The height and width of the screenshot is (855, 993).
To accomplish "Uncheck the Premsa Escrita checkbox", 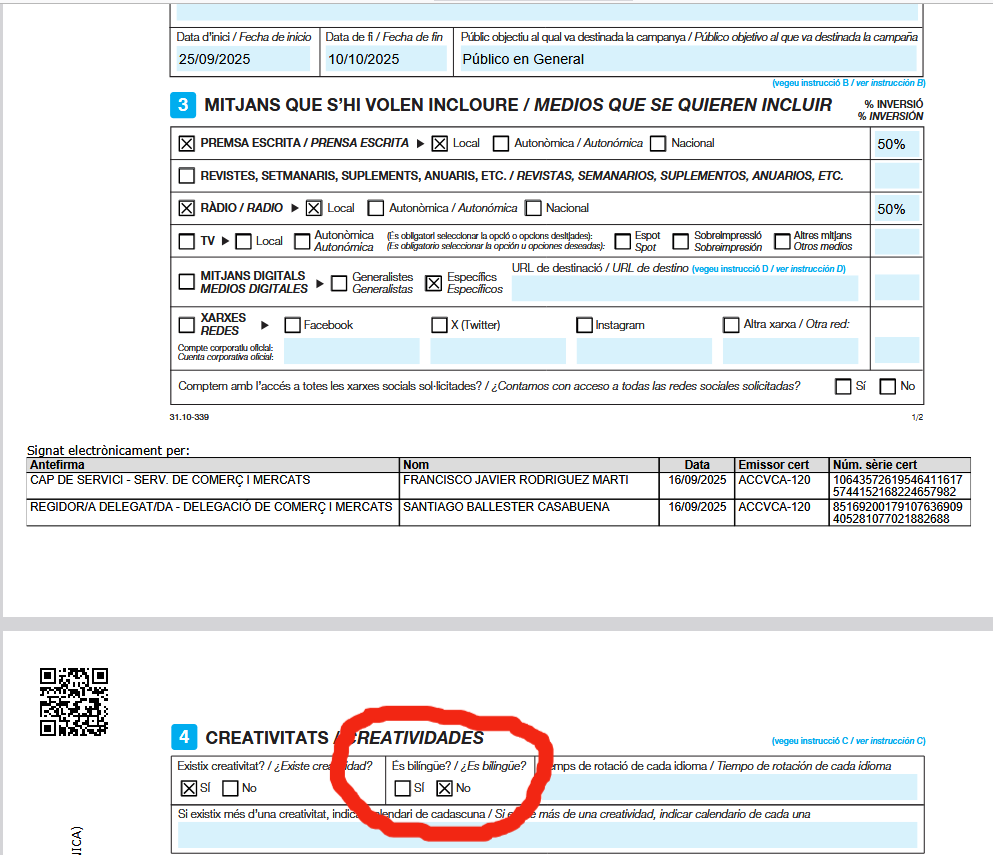I will [186, 143].
